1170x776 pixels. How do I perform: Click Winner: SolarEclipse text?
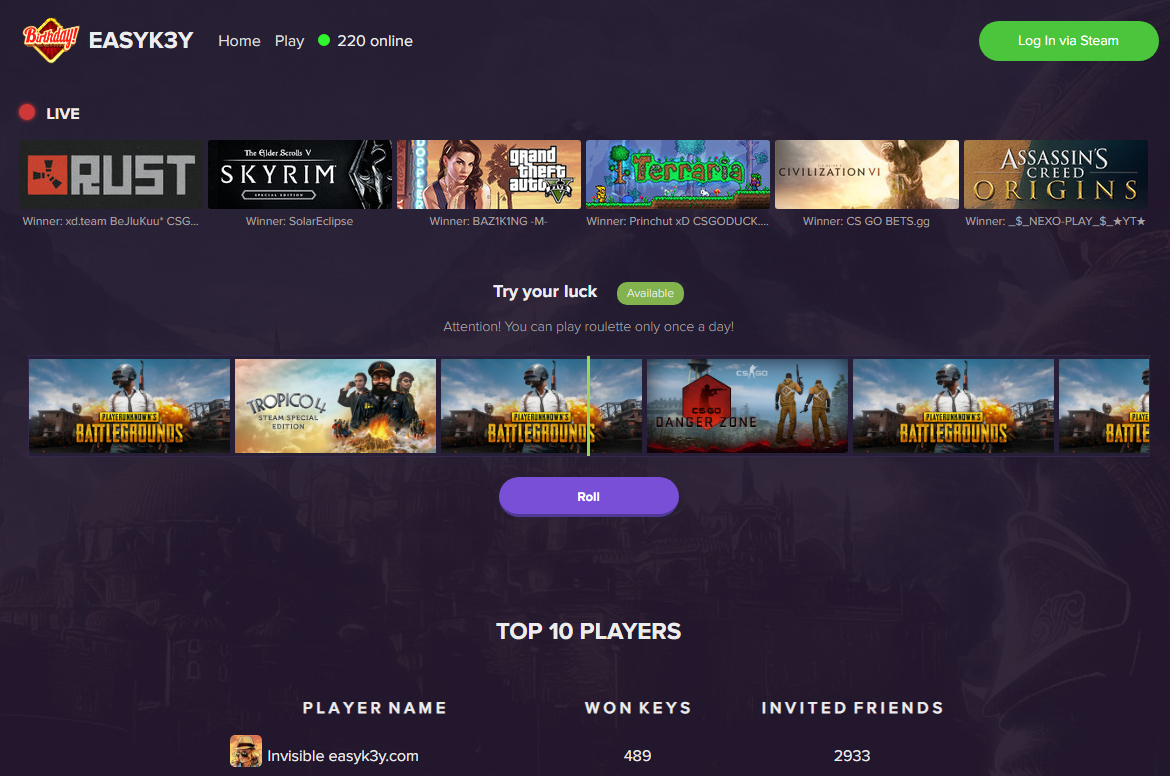(x=299, y=221)
